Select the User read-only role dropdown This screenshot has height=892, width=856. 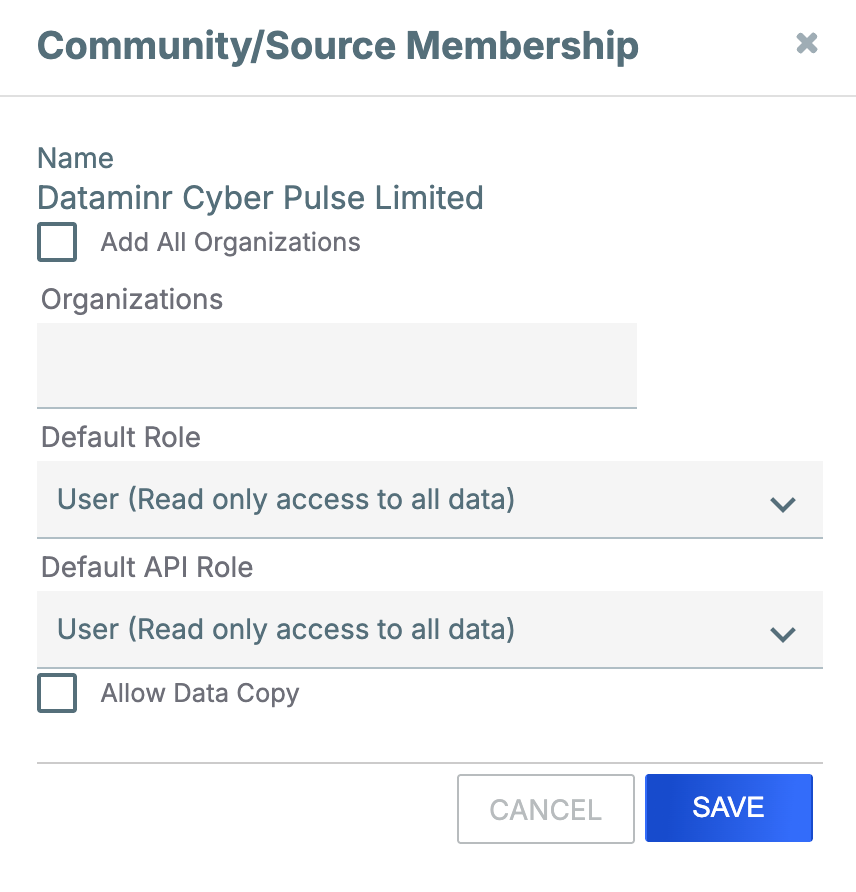(430, 500)
